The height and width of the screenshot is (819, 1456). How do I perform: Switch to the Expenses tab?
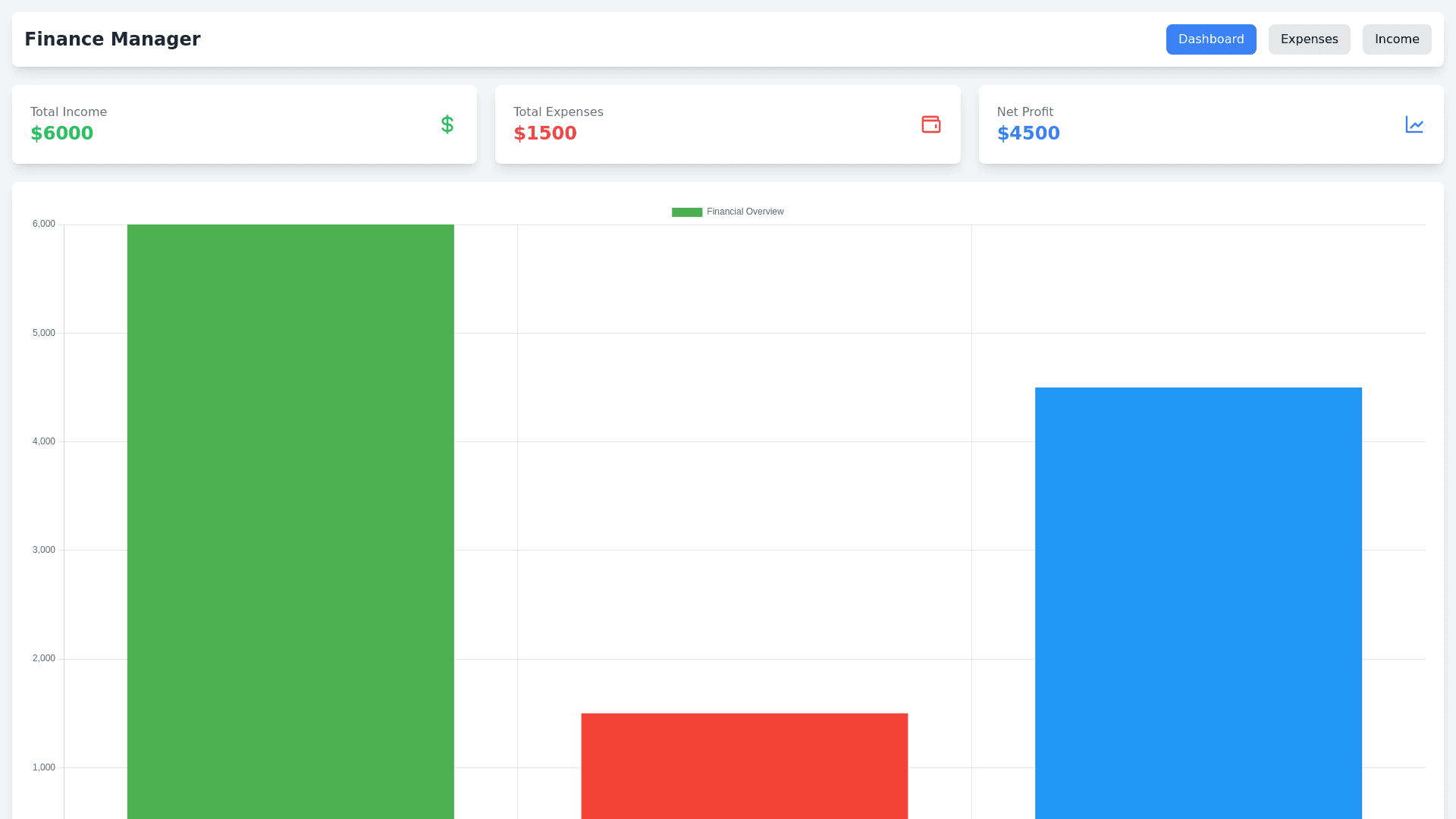pyautogui.click(x=1309, y=39)
